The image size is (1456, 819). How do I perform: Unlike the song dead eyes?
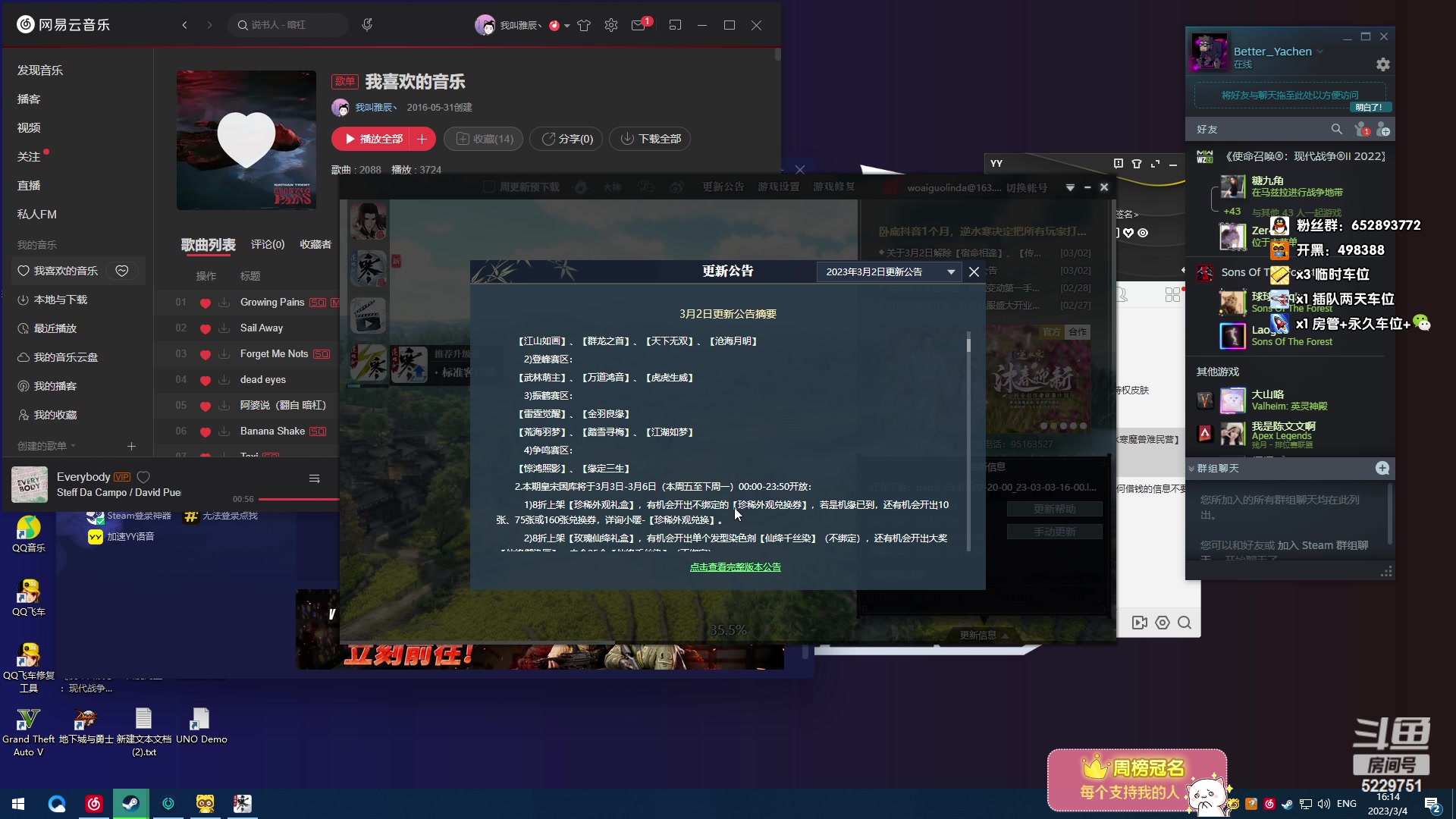coord(205,380)
